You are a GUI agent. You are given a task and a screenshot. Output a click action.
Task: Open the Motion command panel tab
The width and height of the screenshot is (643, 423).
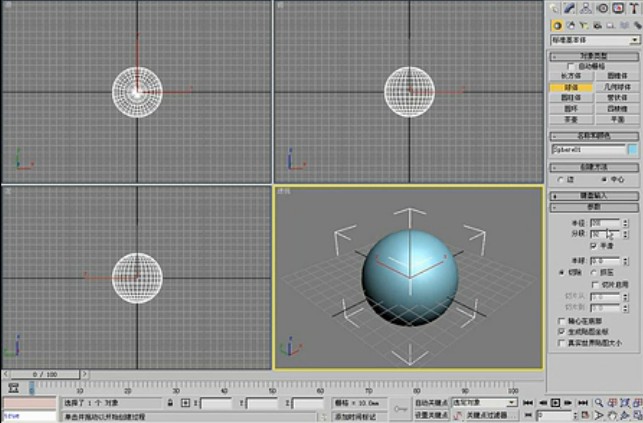pyautogui.click(x=602, y=8)
